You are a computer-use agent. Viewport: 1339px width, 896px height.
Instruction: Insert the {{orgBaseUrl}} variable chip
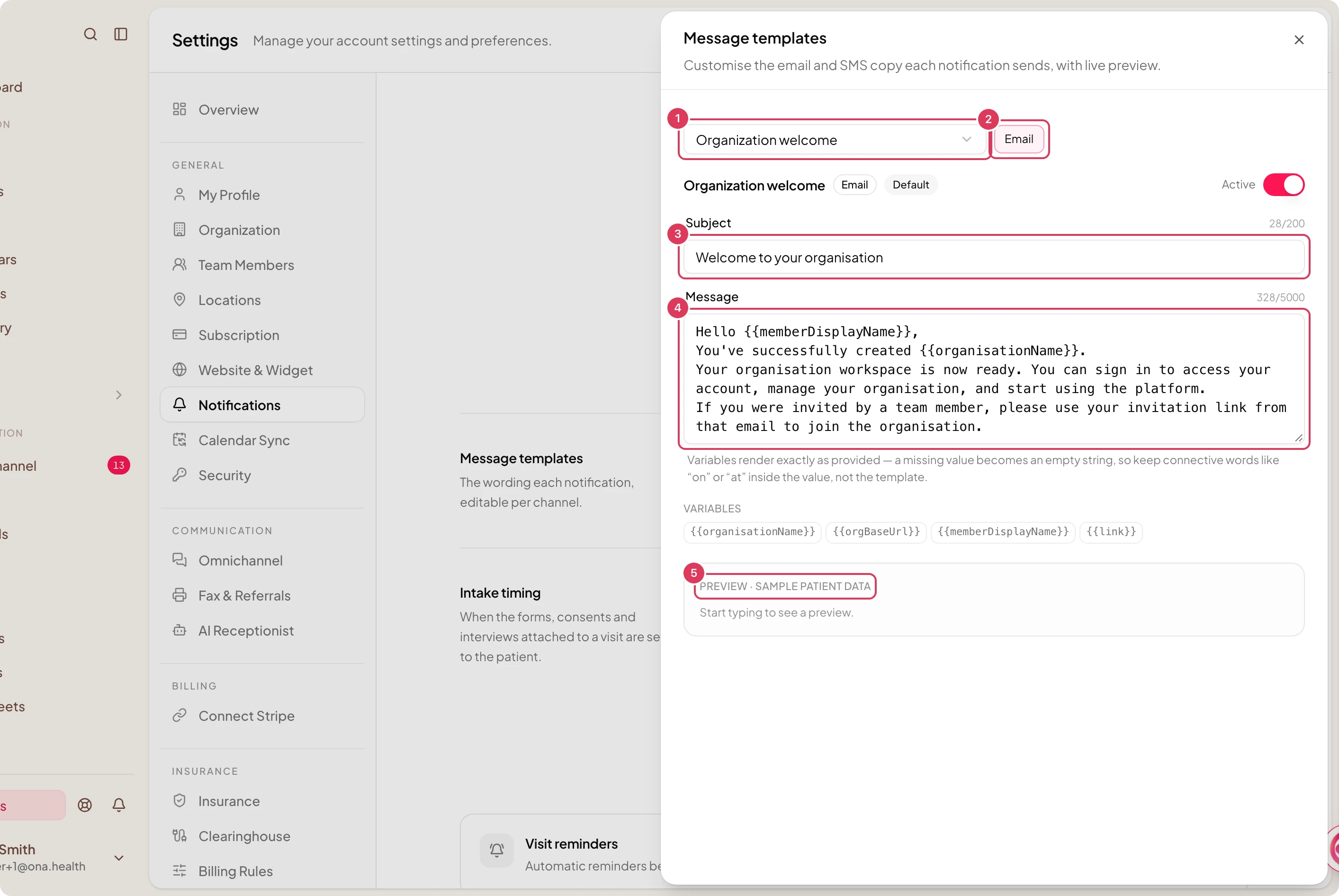point(876,532)
